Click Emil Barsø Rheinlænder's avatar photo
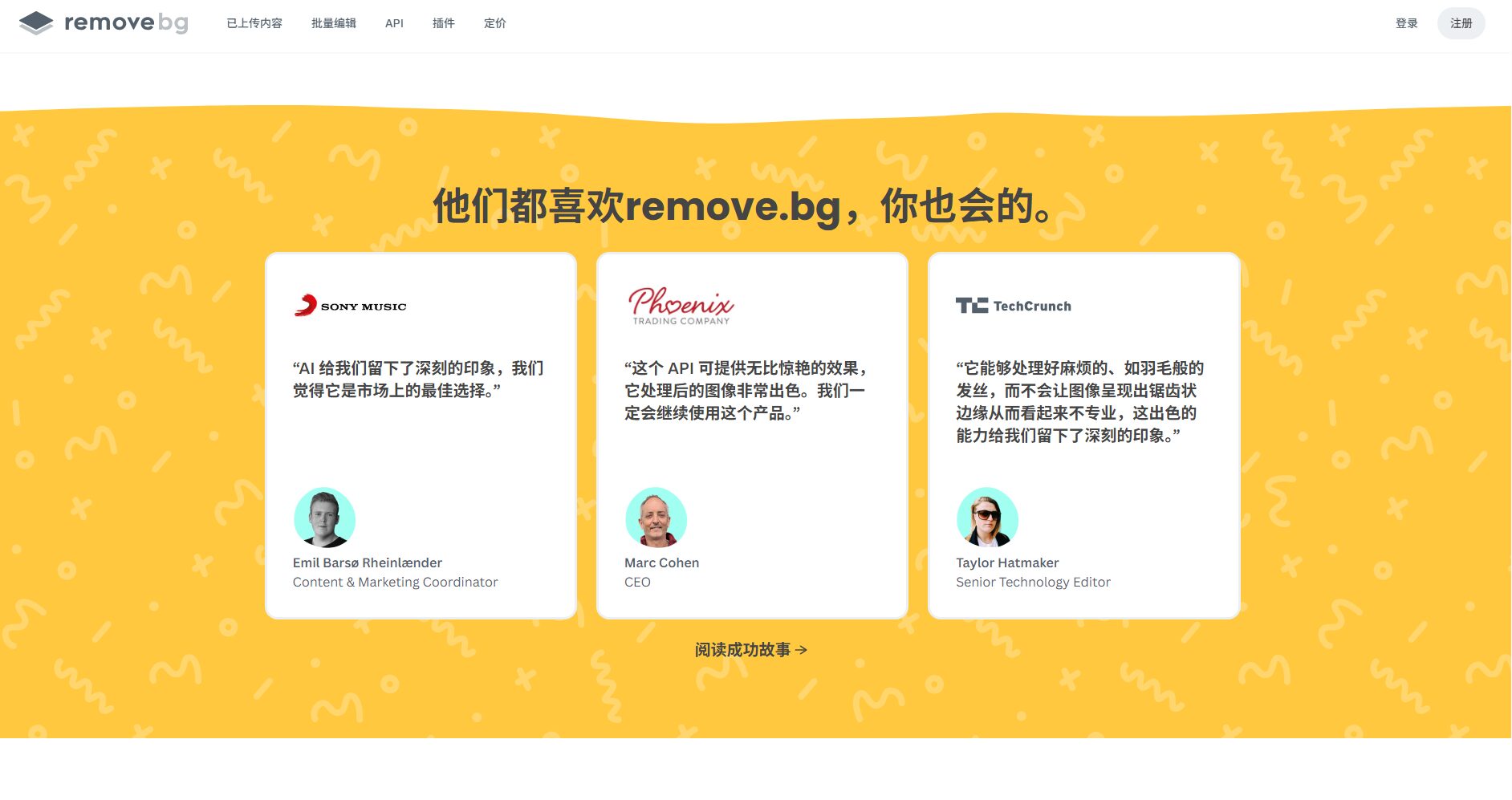This screenshot has width=1512, height=800. 324,518
